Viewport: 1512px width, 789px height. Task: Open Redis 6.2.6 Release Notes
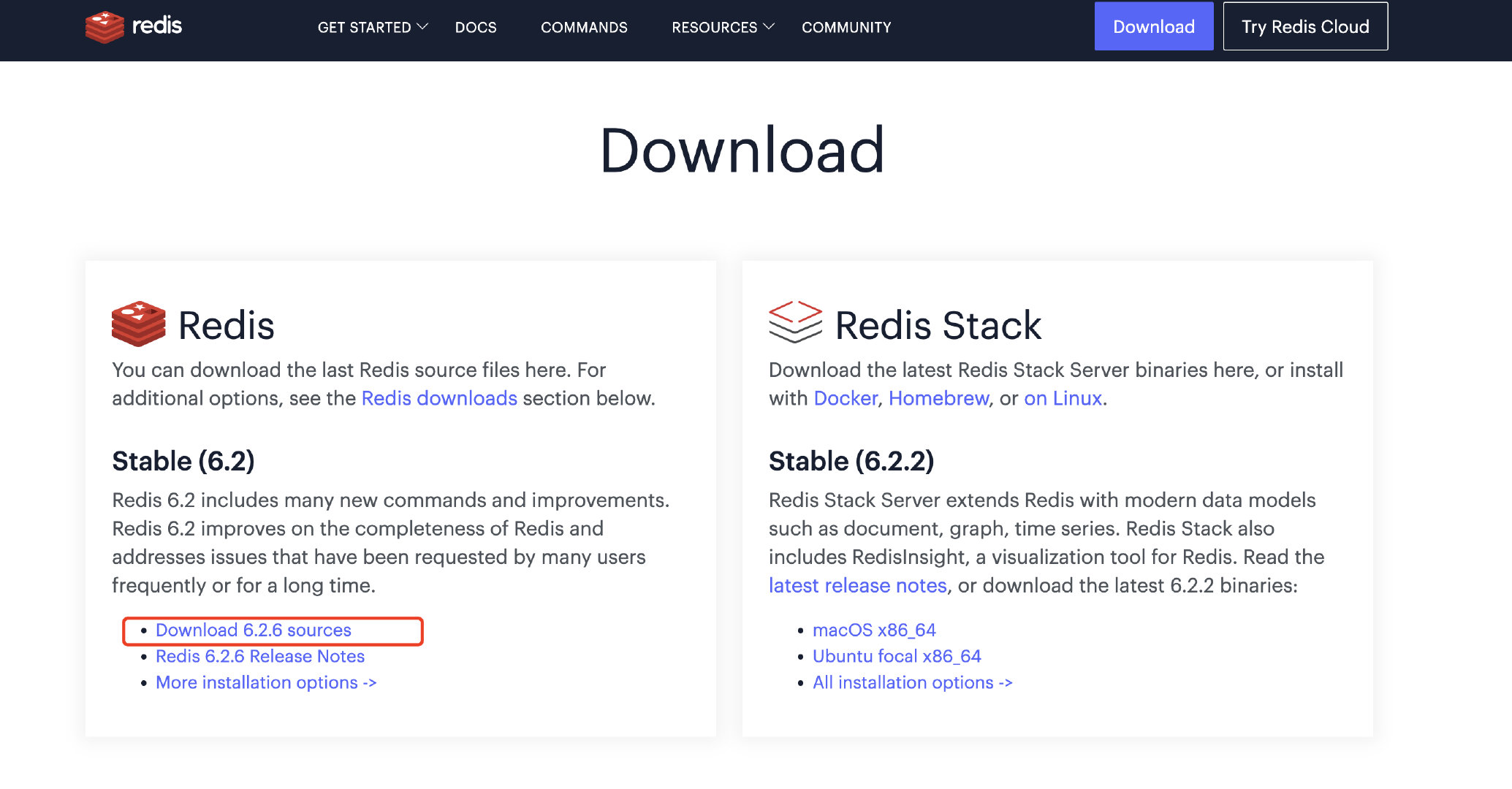pos(260,656)
